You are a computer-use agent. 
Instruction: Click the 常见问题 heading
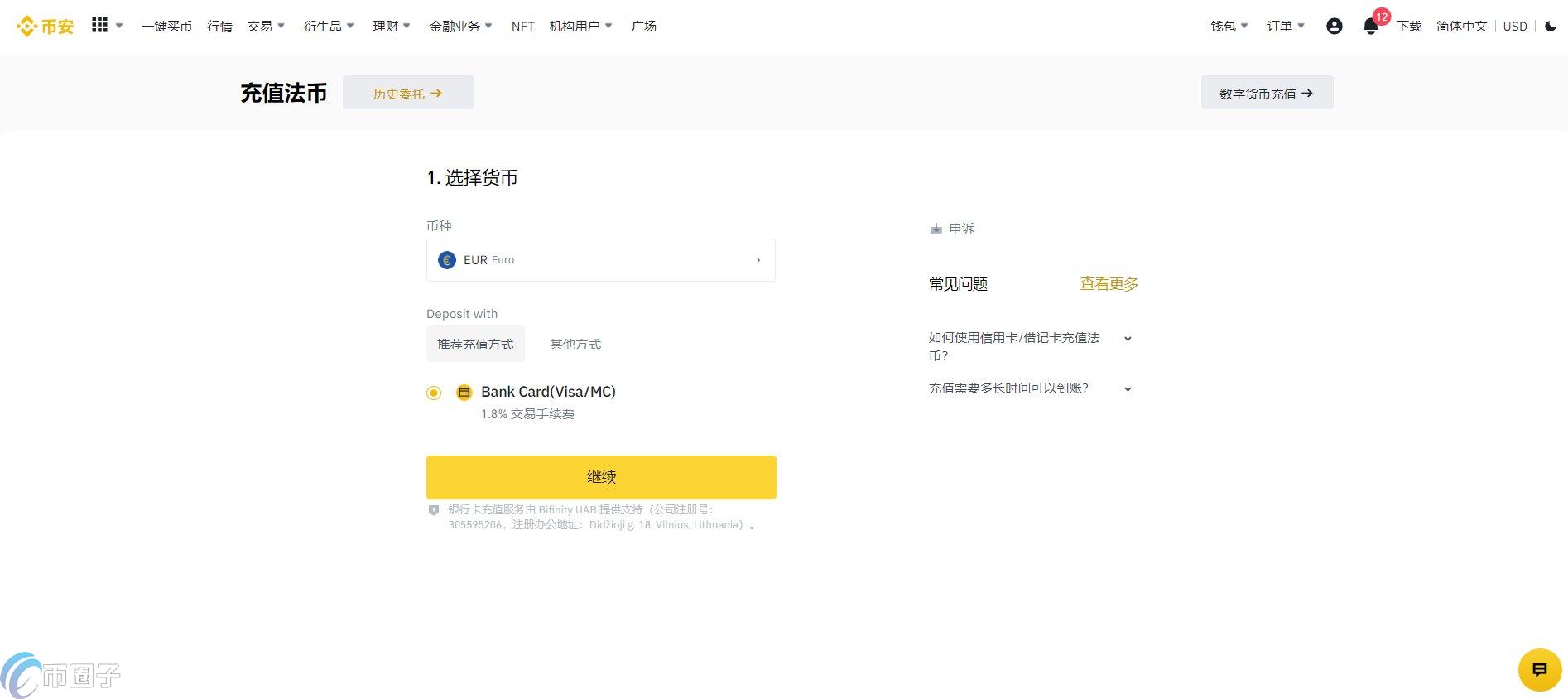pyautogui.click(x=958, y=284)
